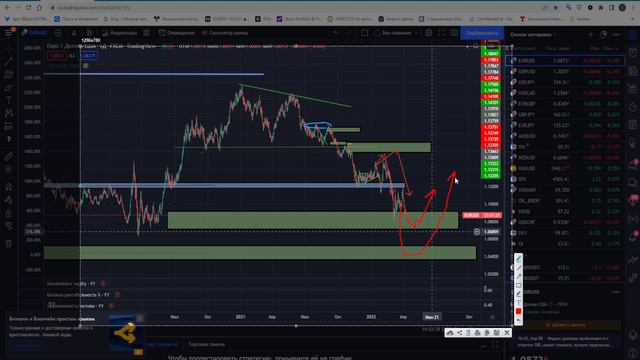Toggle the magnet mode icon
Viewport: 640px width, 360px height.
coord(9,187)
